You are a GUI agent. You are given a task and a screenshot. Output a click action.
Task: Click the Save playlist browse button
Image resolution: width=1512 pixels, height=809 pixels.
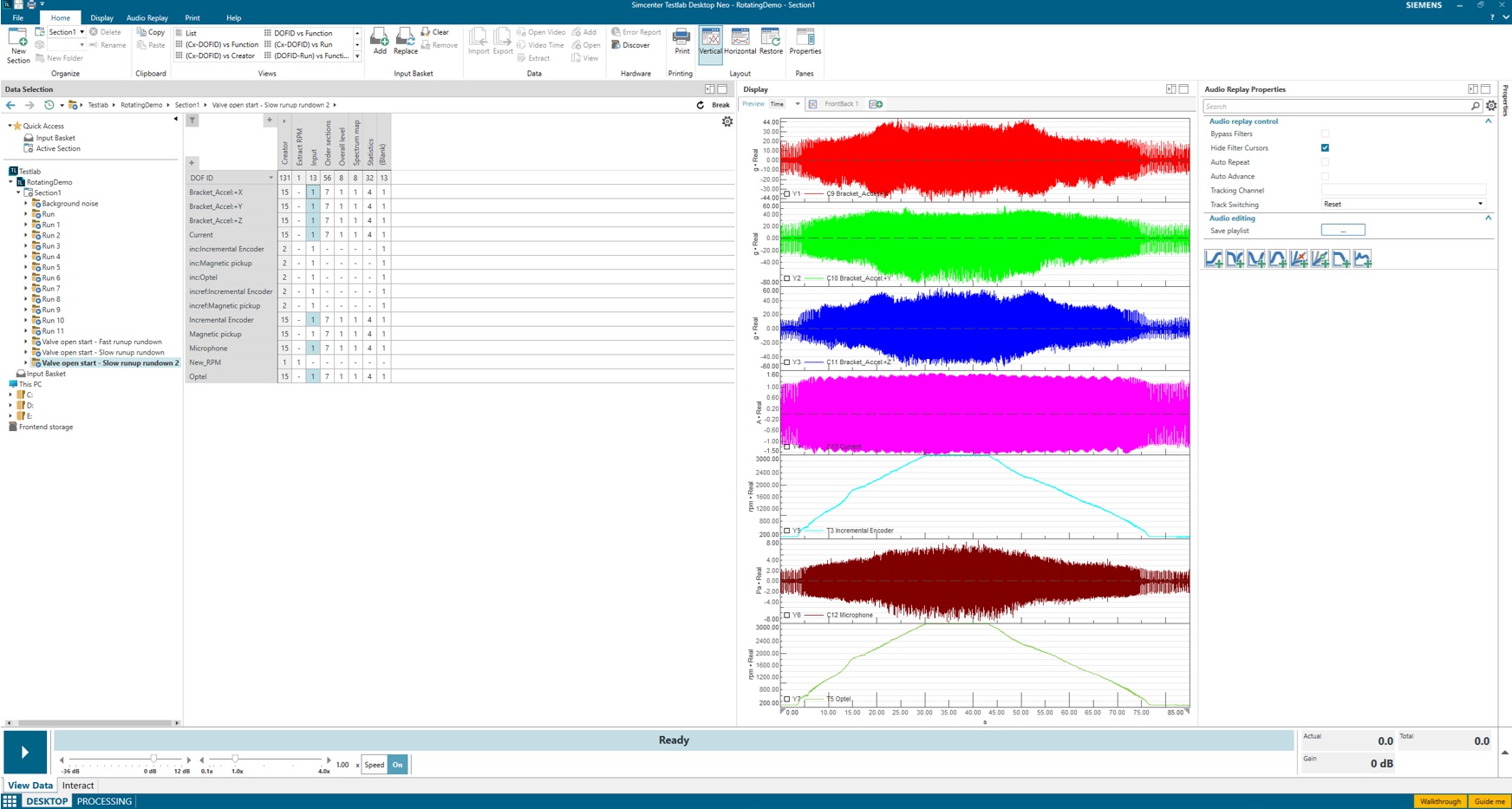(1342, 231)
